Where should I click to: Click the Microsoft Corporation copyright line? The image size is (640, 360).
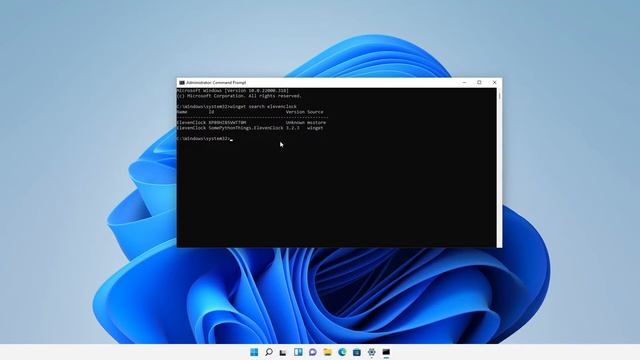239,96
